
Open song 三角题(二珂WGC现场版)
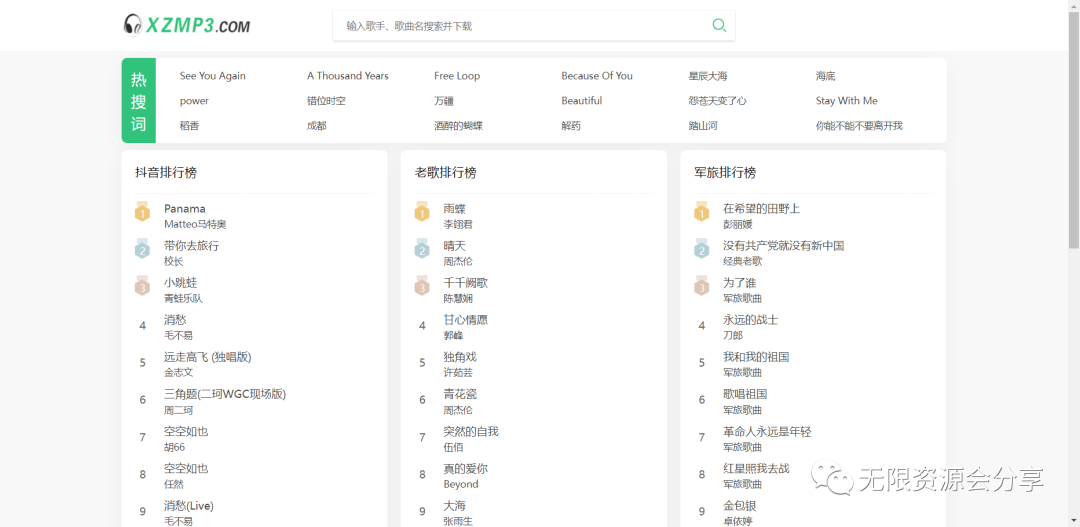point(225,394)
